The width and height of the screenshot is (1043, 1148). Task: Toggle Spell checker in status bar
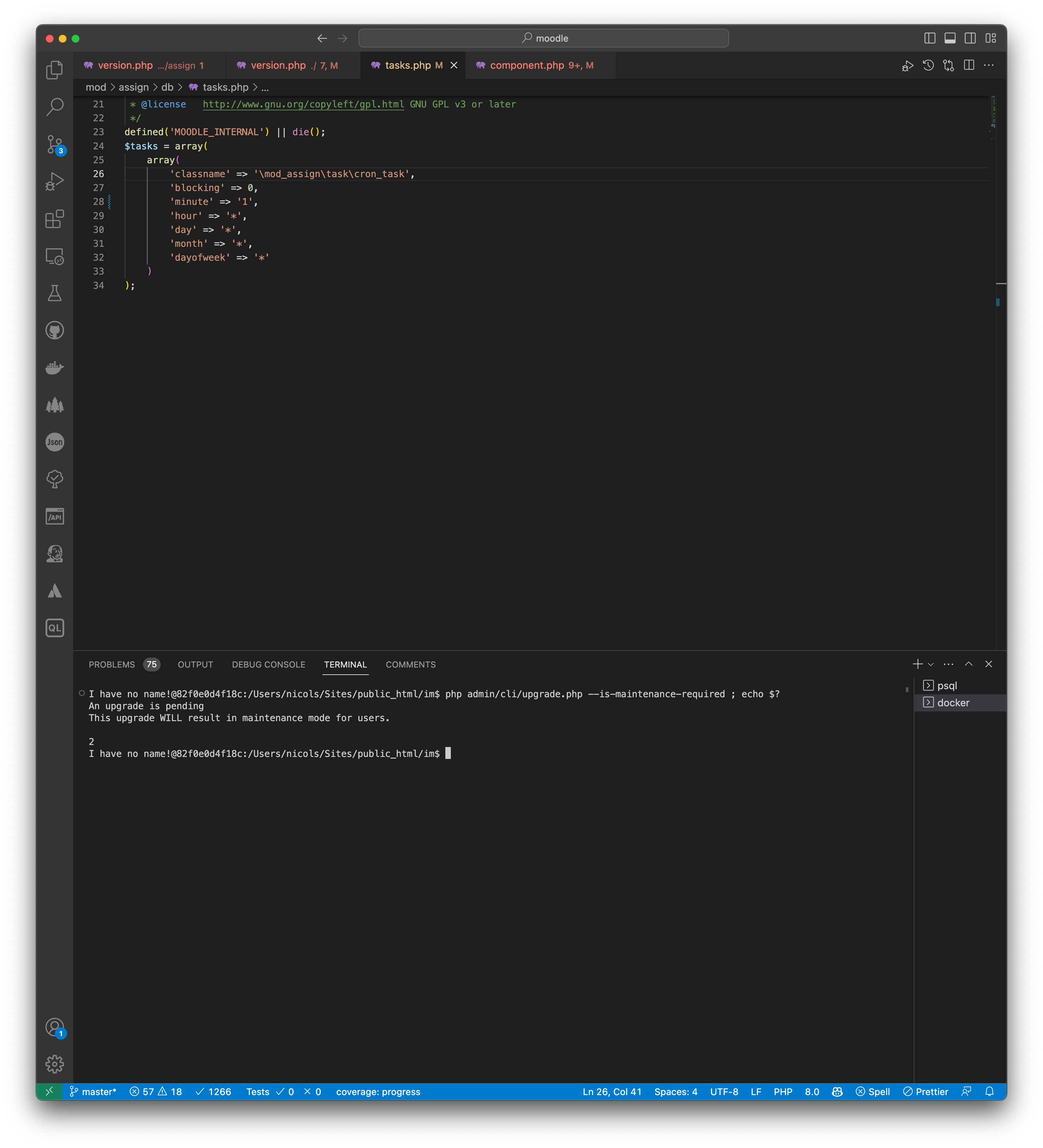click(x=872, y=1091)
